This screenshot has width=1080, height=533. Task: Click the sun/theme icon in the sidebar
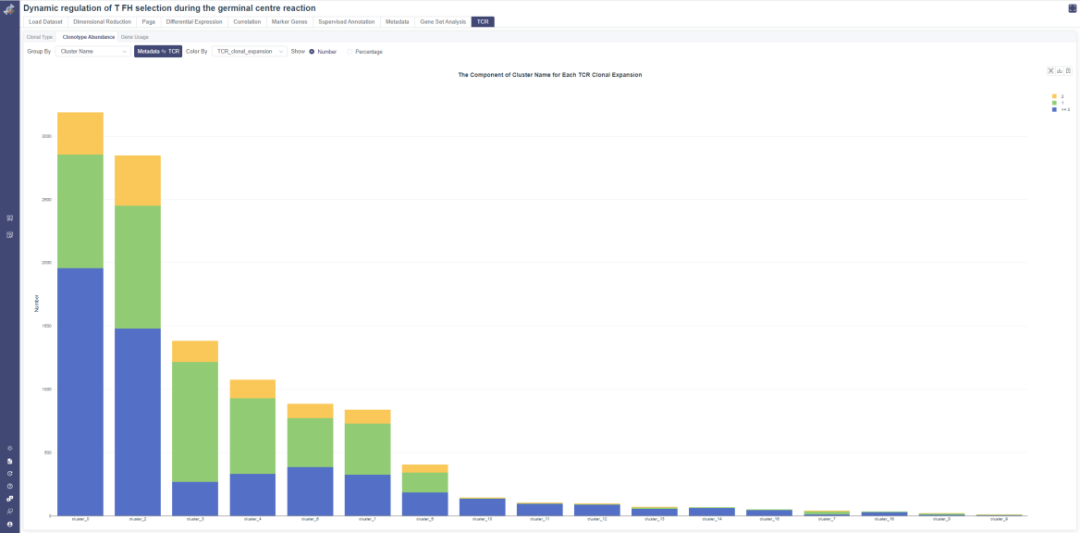click(x=10, y=448)
